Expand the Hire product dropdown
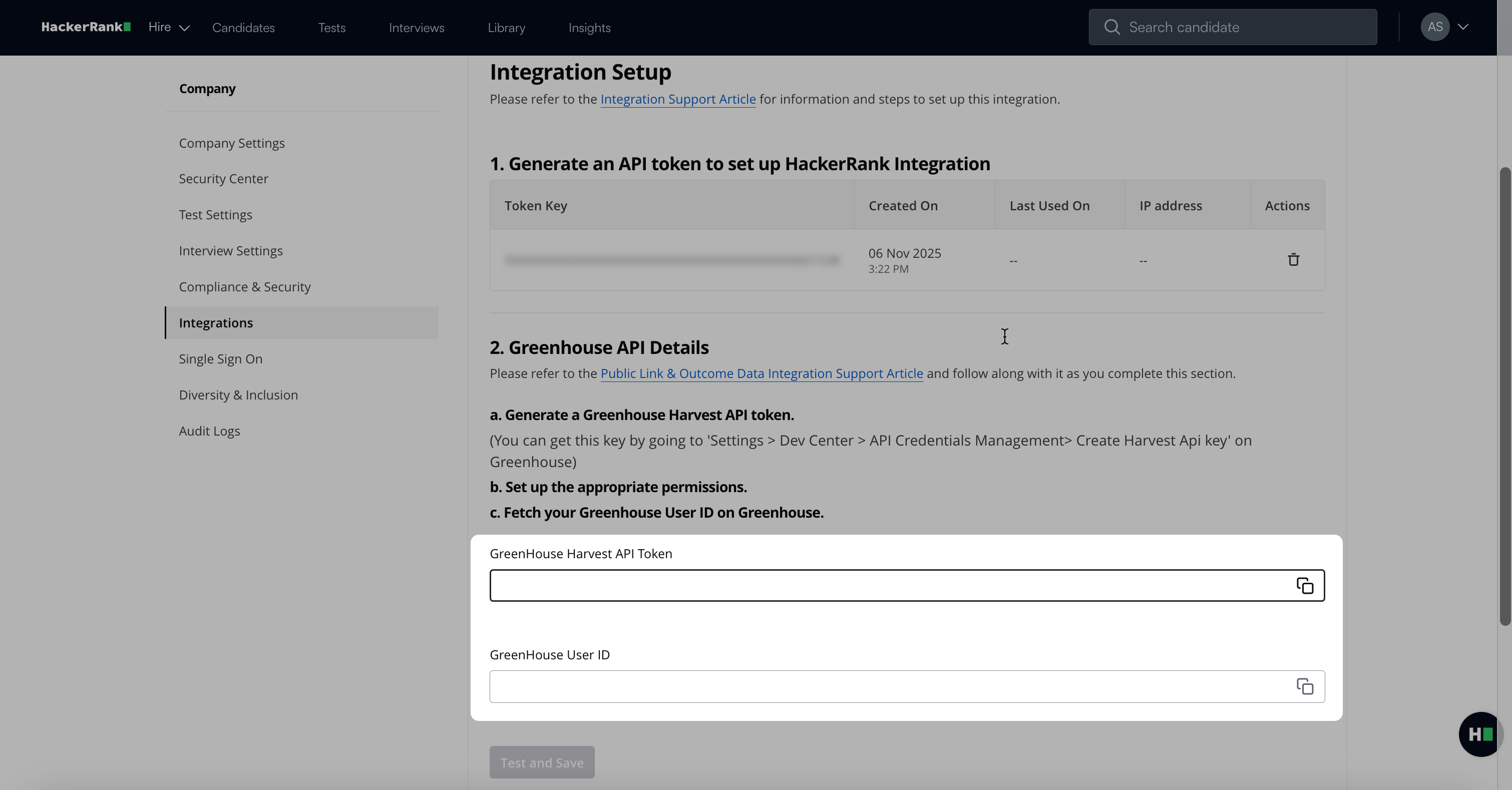Screen dimensions: 1512x790 click(x=169, y=27)
